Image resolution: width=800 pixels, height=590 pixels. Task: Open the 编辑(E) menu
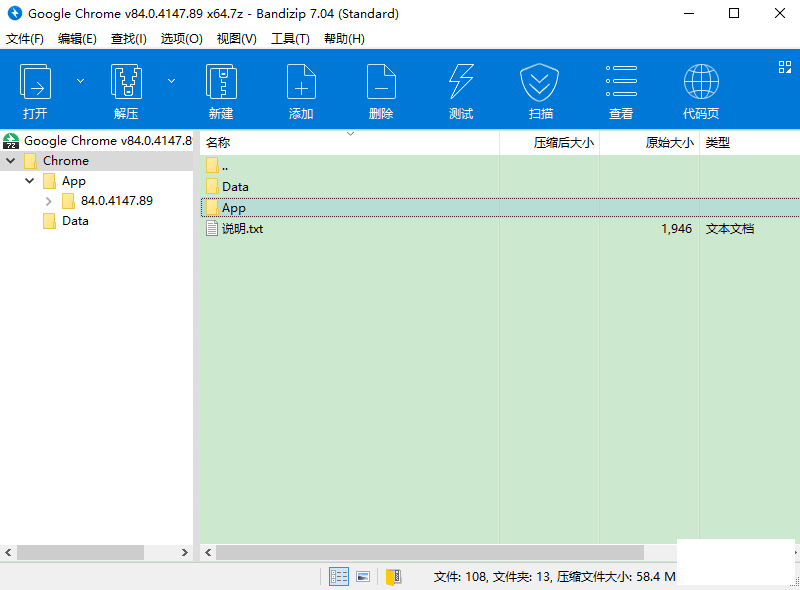point(77,39)
